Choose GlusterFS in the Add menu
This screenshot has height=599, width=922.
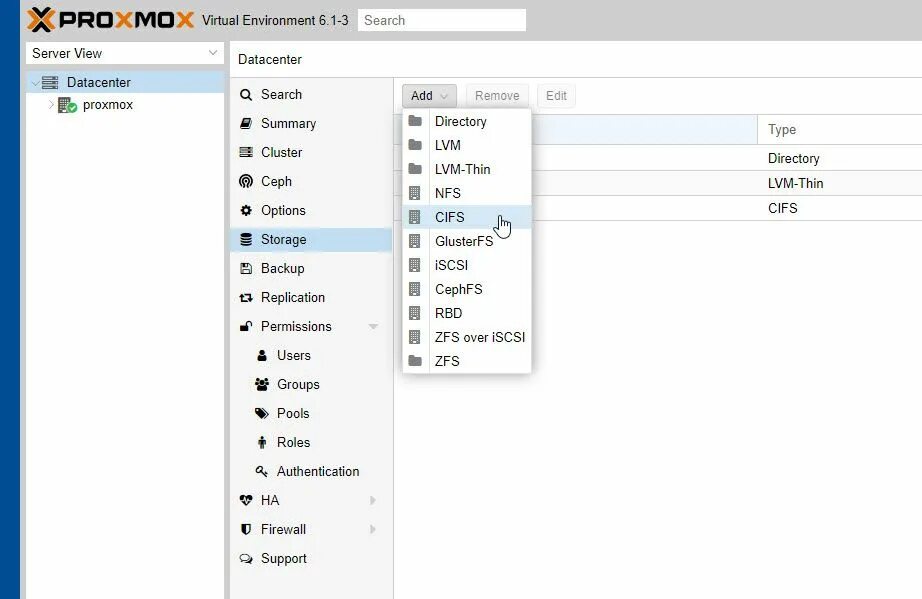[x=467, y=241]
